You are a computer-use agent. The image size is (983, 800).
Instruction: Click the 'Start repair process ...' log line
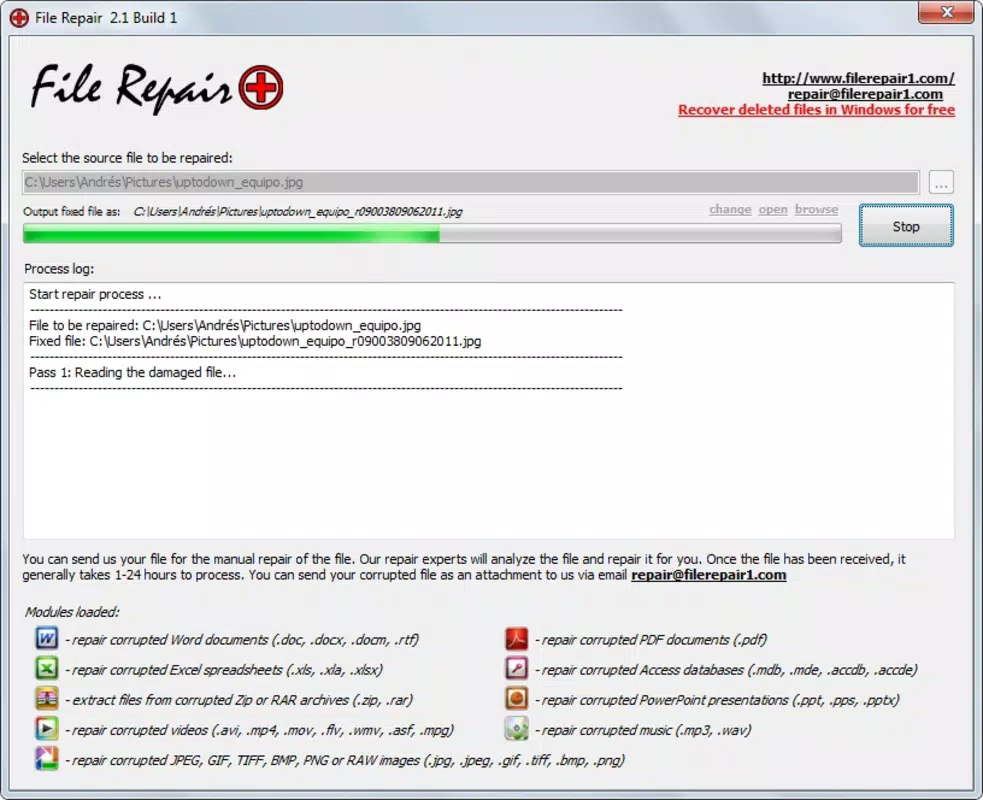(95, 294)
